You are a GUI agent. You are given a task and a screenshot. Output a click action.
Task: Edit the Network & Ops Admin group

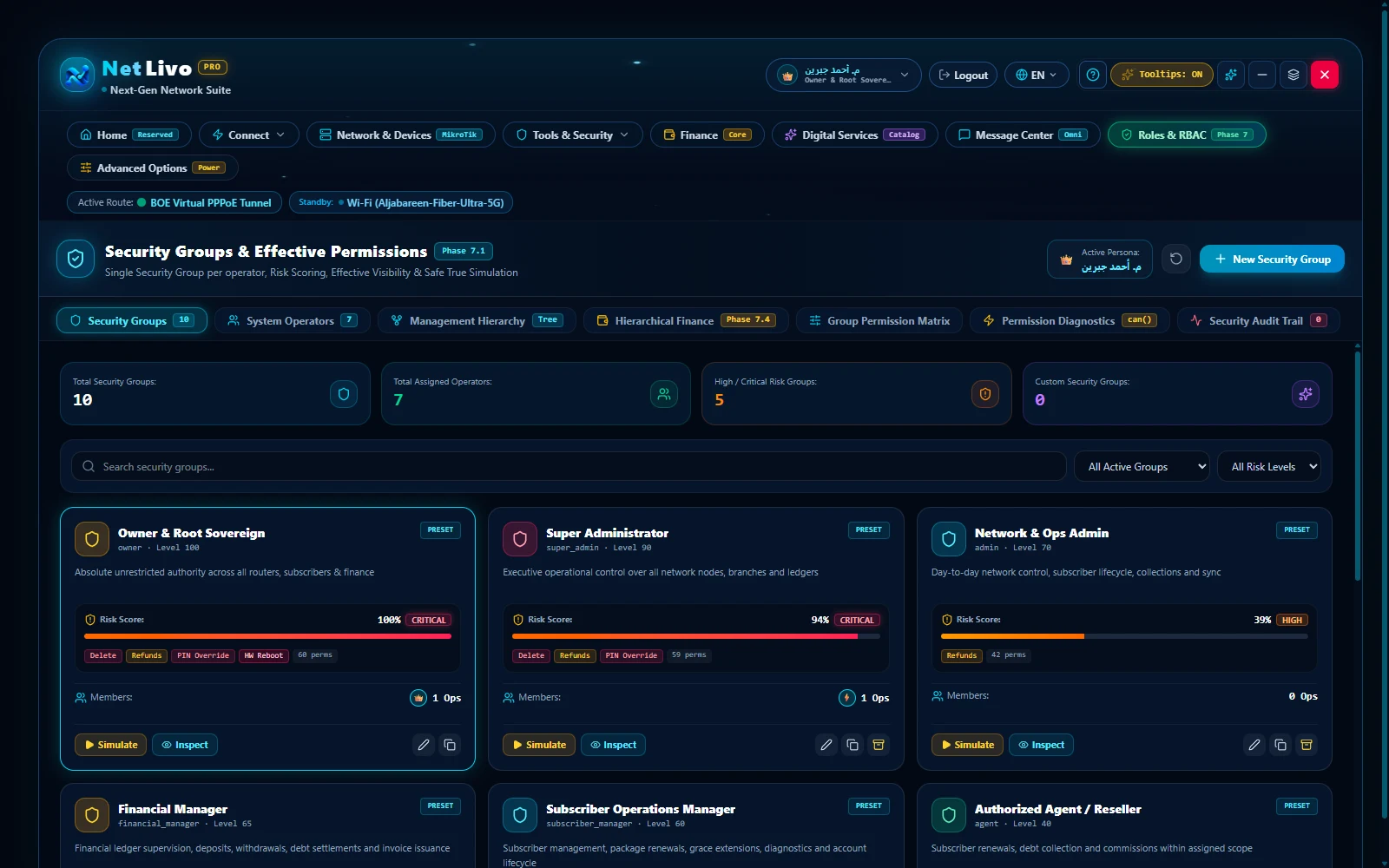tap(1254, 745)
